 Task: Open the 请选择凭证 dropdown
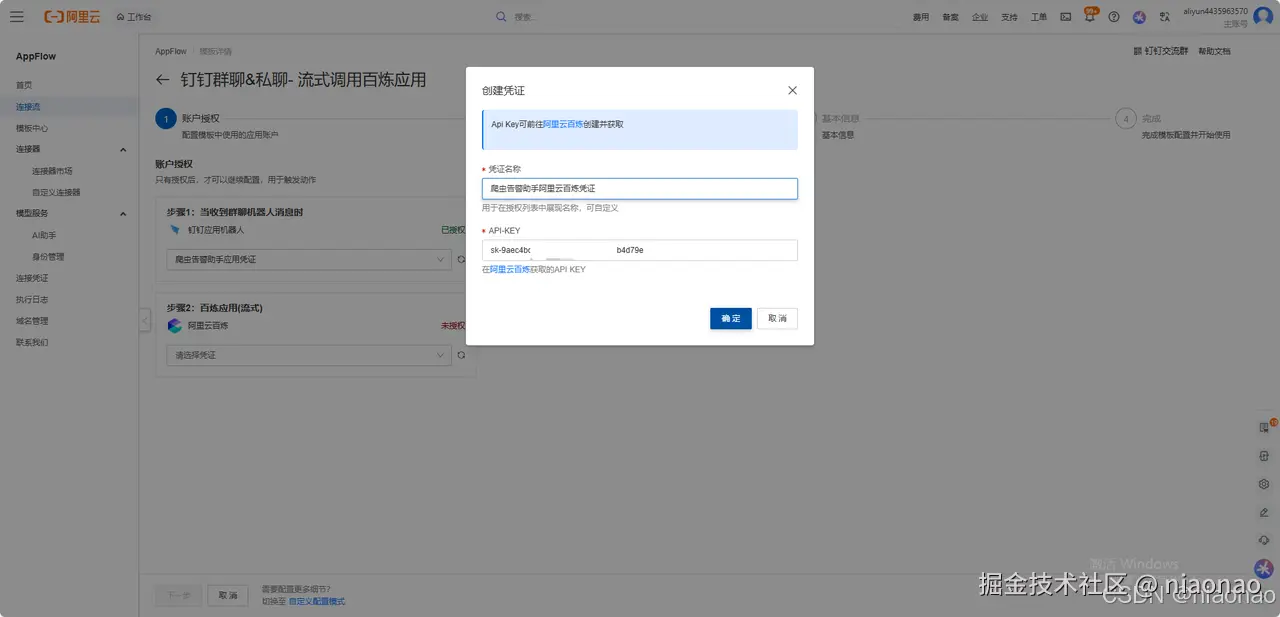(308, 354)
